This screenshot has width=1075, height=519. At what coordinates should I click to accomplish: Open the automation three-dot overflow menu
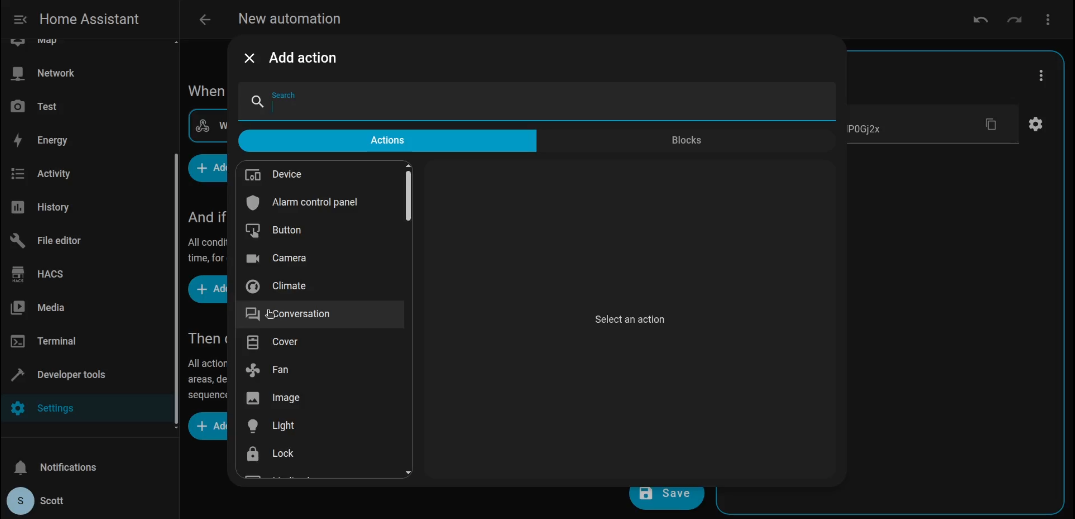click(x=1047, y=19)
